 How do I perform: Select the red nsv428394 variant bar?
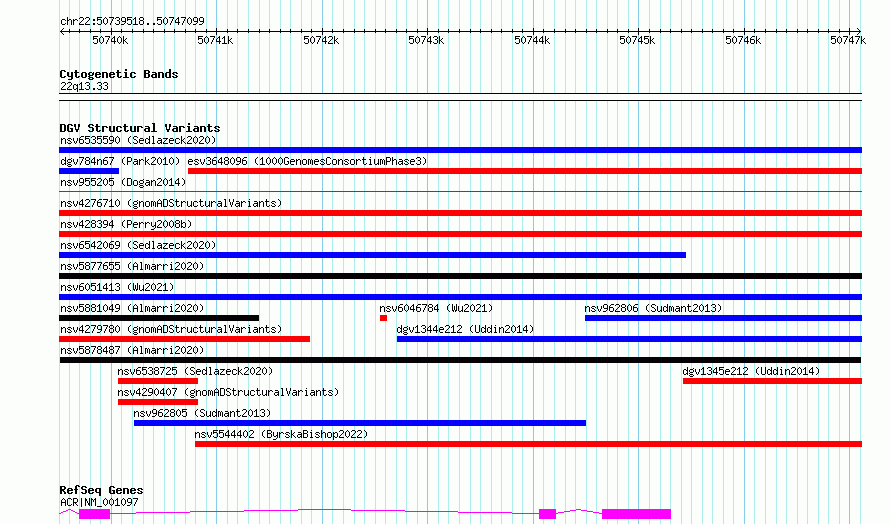tap(460, 234)
